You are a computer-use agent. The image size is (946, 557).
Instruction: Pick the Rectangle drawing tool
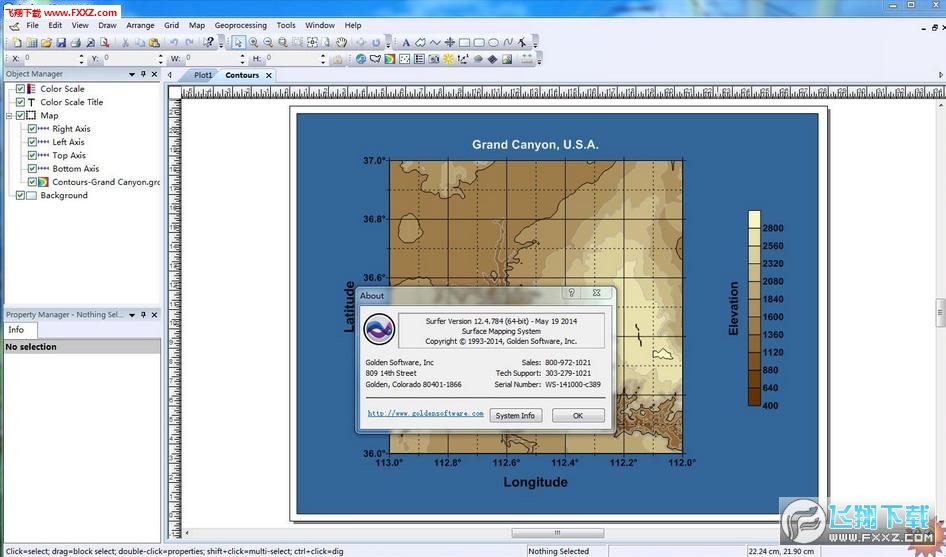(464, 43)
